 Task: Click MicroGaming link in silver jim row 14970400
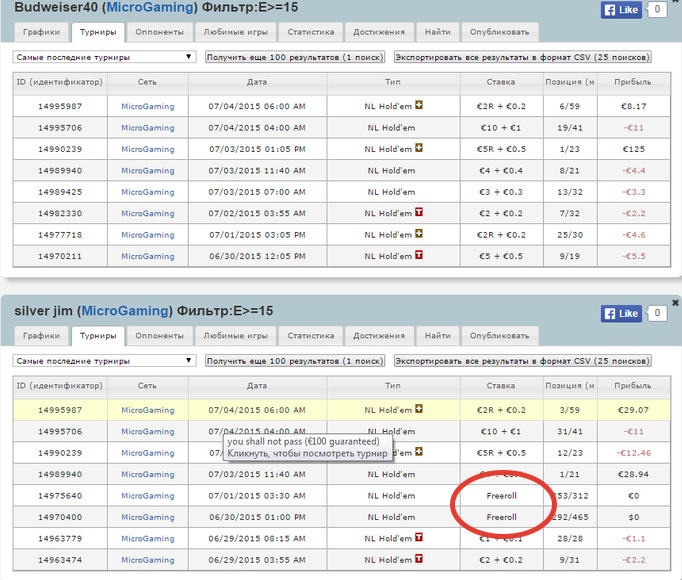[148, 517]
